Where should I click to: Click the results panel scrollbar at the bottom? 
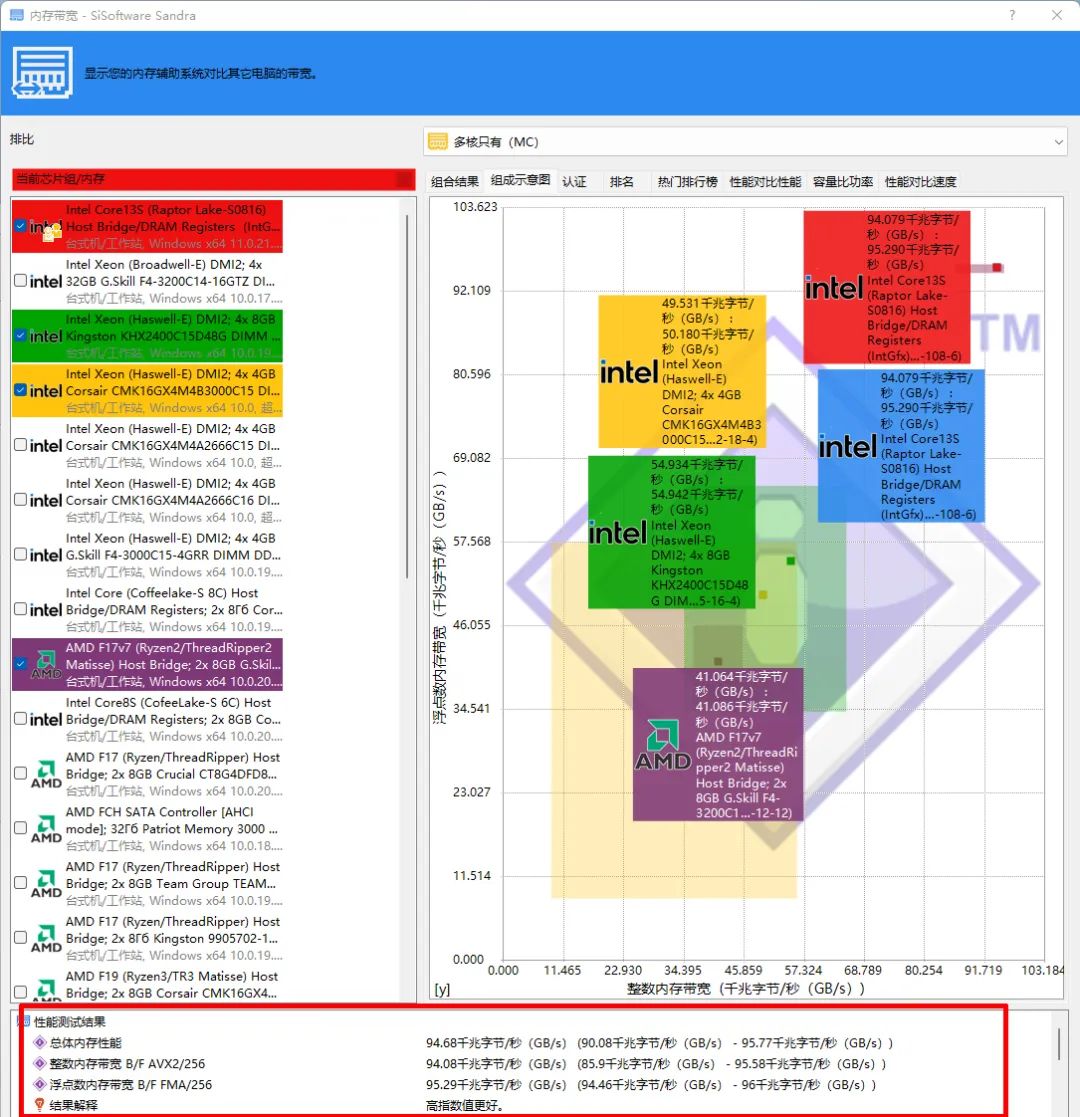tap(1059, 1044)
